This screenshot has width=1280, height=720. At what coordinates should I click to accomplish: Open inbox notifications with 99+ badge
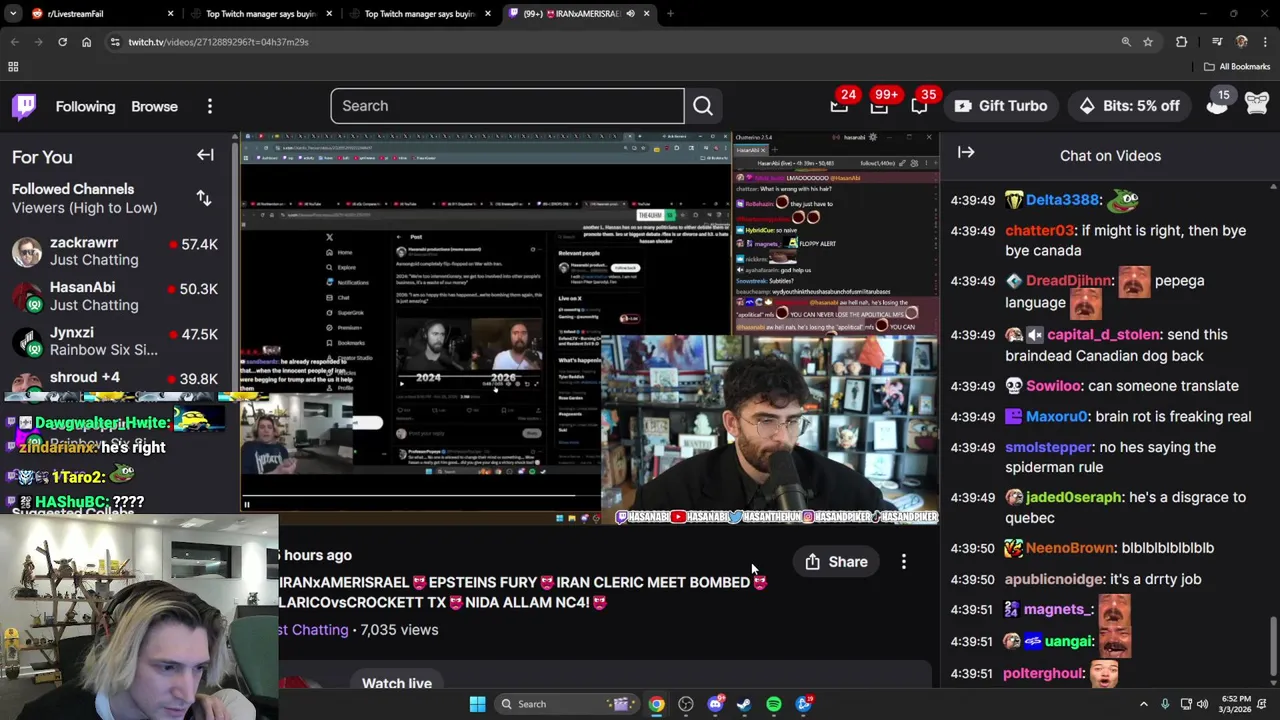[879, 106]
